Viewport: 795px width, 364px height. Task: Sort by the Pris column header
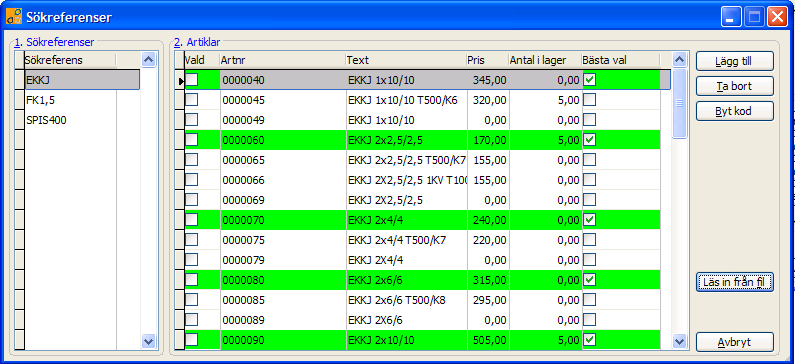pyautogui.click(x=487, y=60)
